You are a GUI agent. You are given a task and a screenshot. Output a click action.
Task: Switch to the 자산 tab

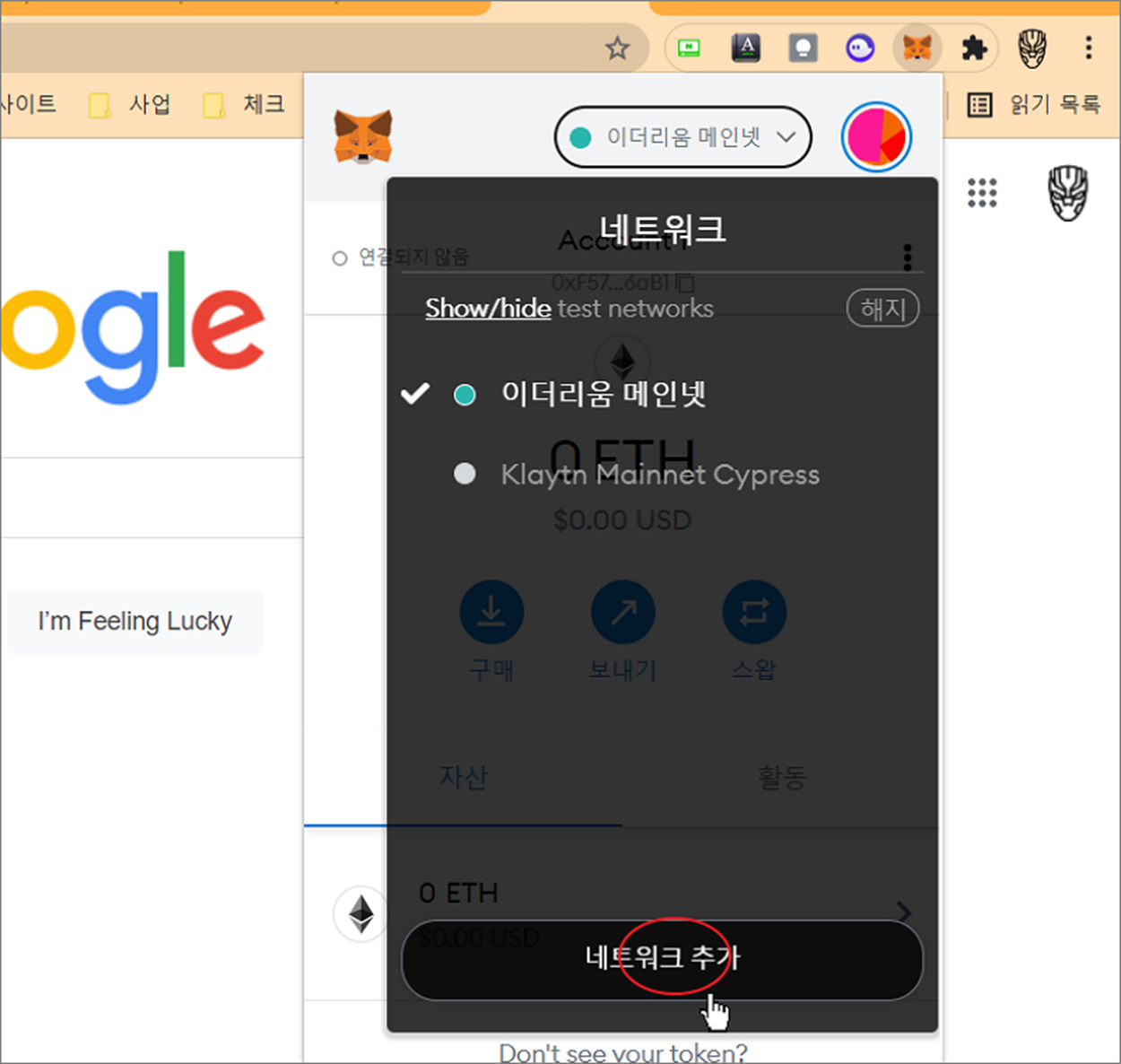click(463, 777)
